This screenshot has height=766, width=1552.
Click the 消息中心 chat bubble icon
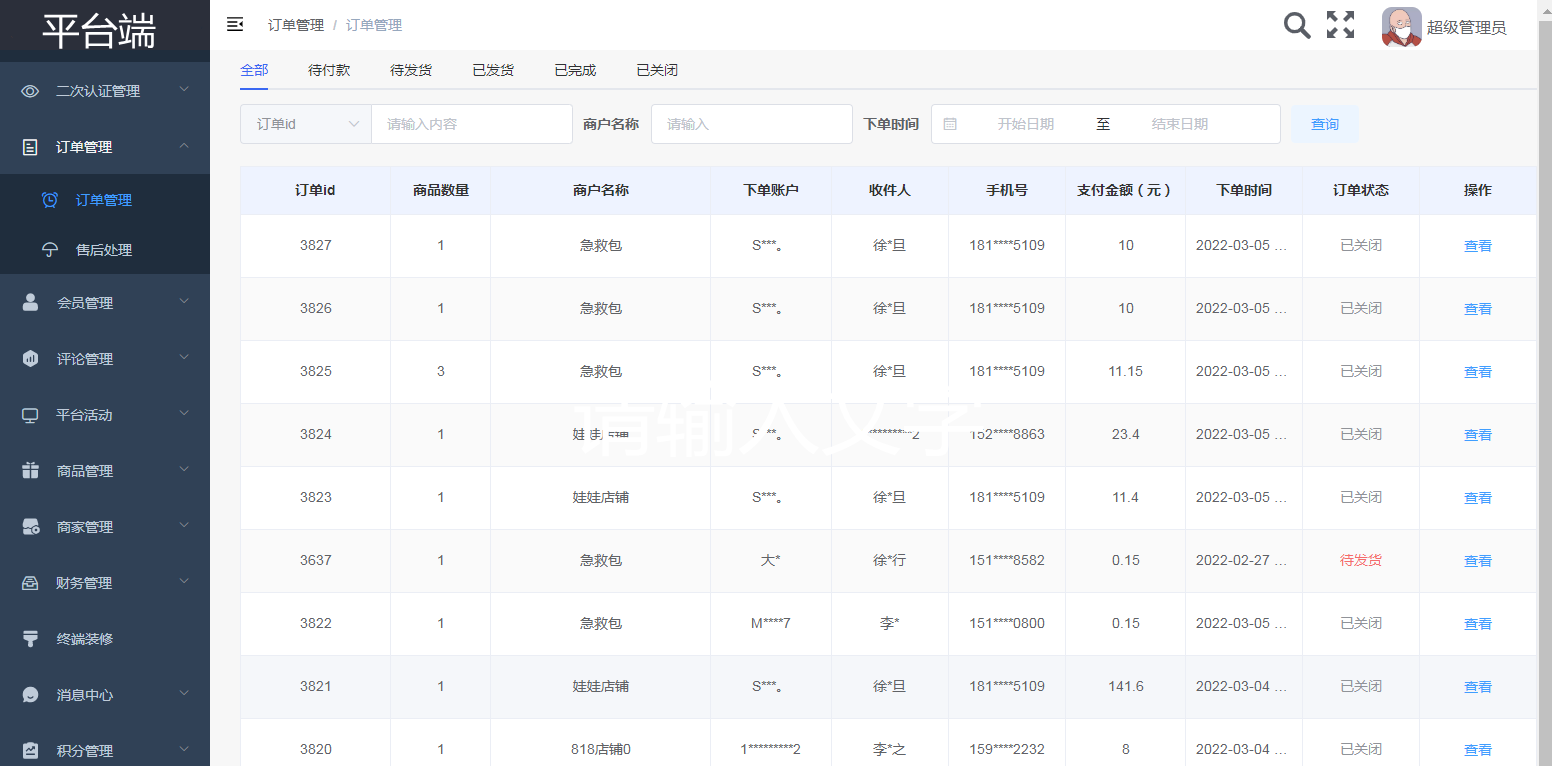pyautogui.click(x=30, y=695)
